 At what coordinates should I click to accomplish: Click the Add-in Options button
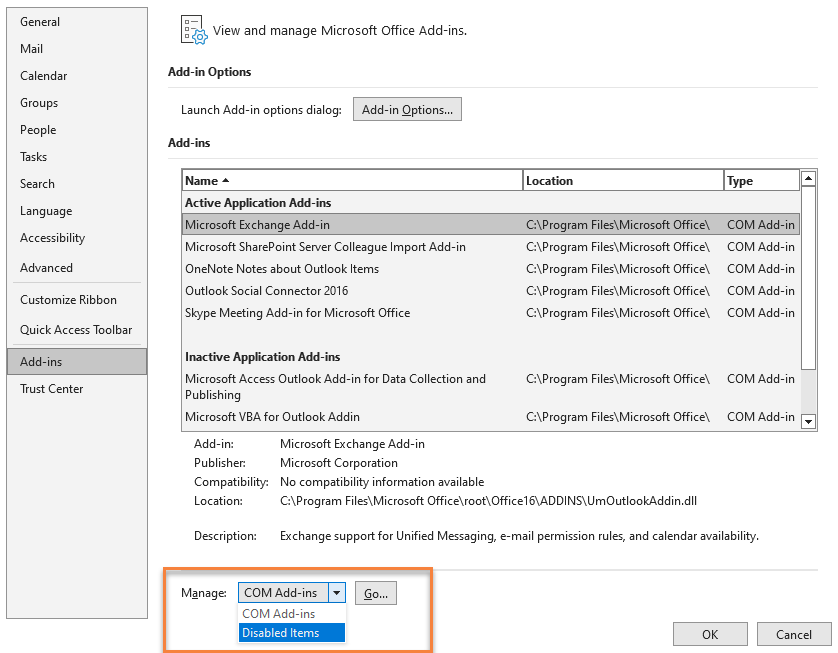tap(407, 110)
